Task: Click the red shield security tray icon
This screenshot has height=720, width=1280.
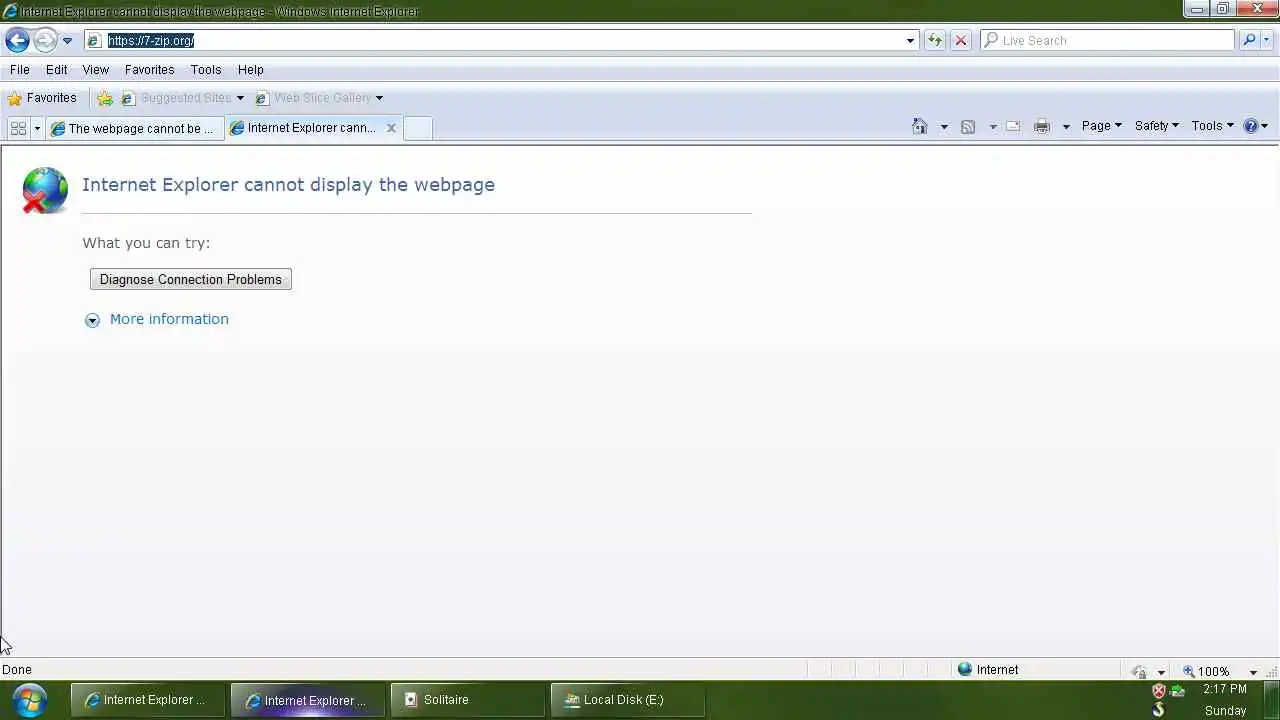Action: (1159, 691)
